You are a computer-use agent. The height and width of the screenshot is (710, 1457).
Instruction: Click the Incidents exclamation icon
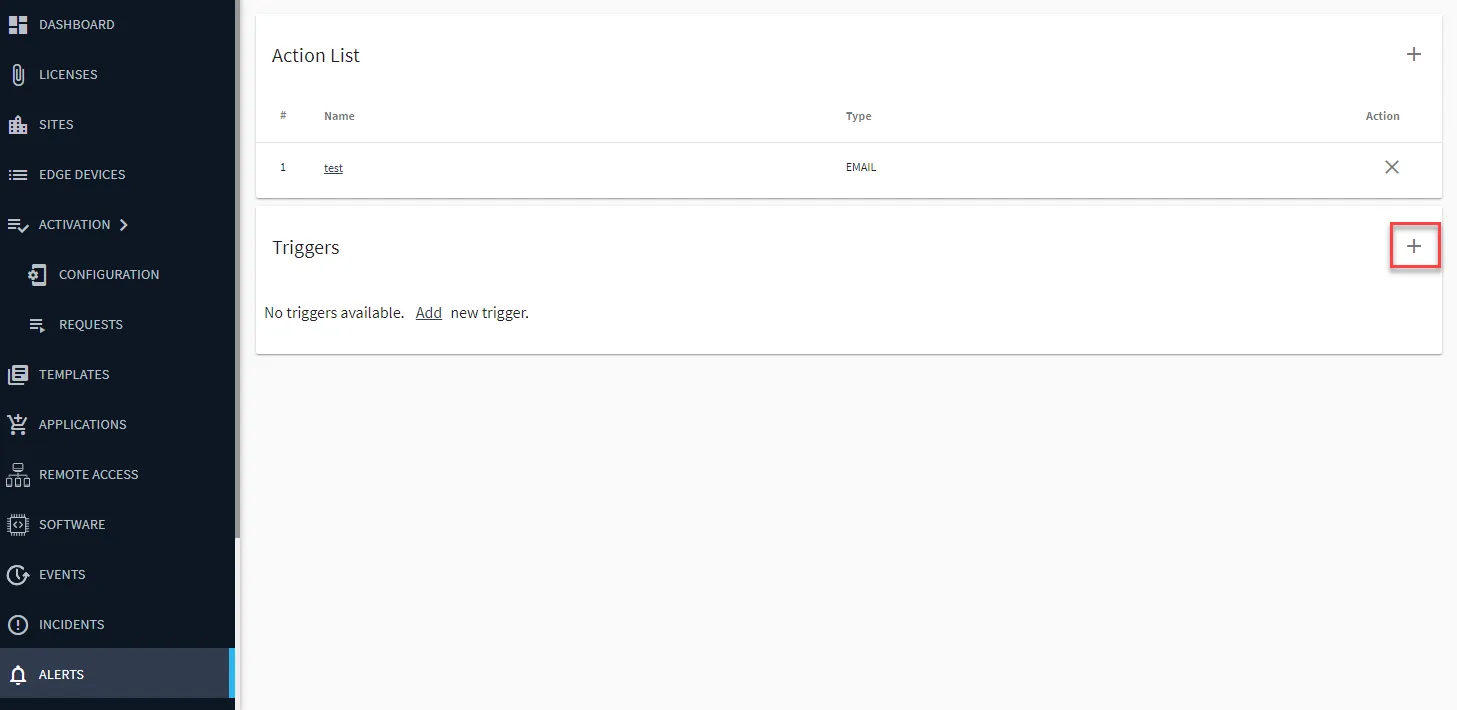click(x=18, y=624)
